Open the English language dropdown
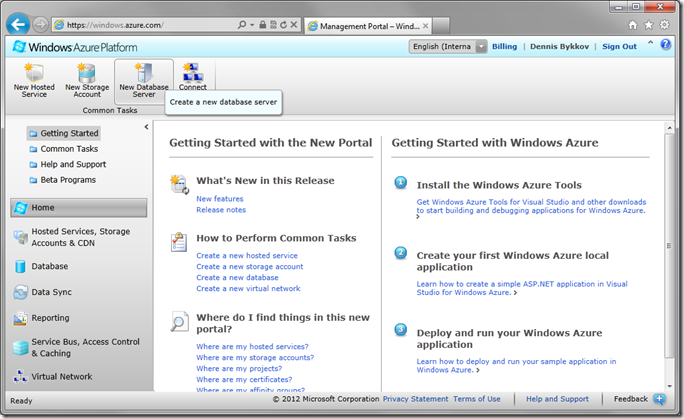 click(481, 46)
